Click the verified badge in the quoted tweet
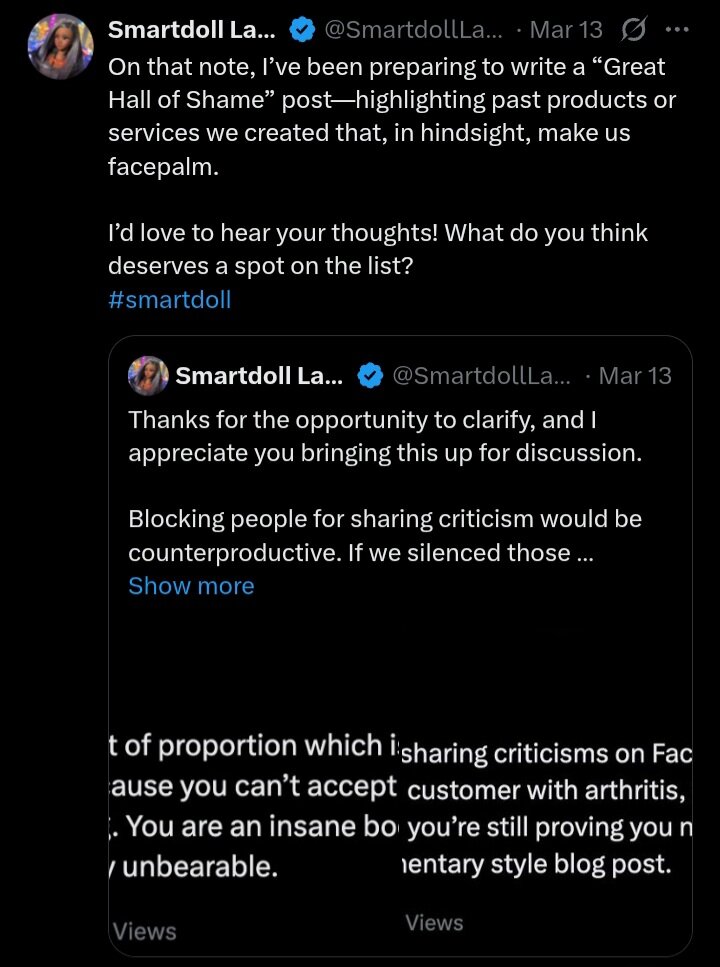 click(370, 377)
